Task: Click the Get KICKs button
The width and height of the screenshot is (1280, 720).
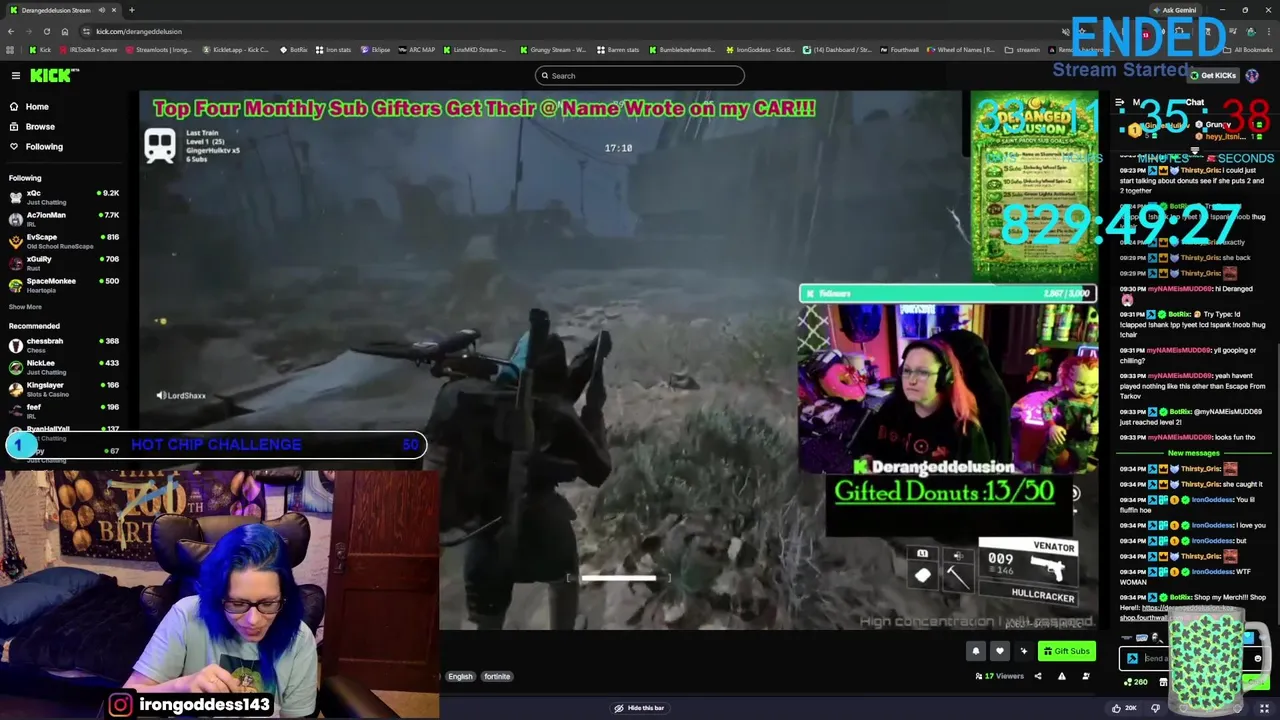Action: [1212, 75]
